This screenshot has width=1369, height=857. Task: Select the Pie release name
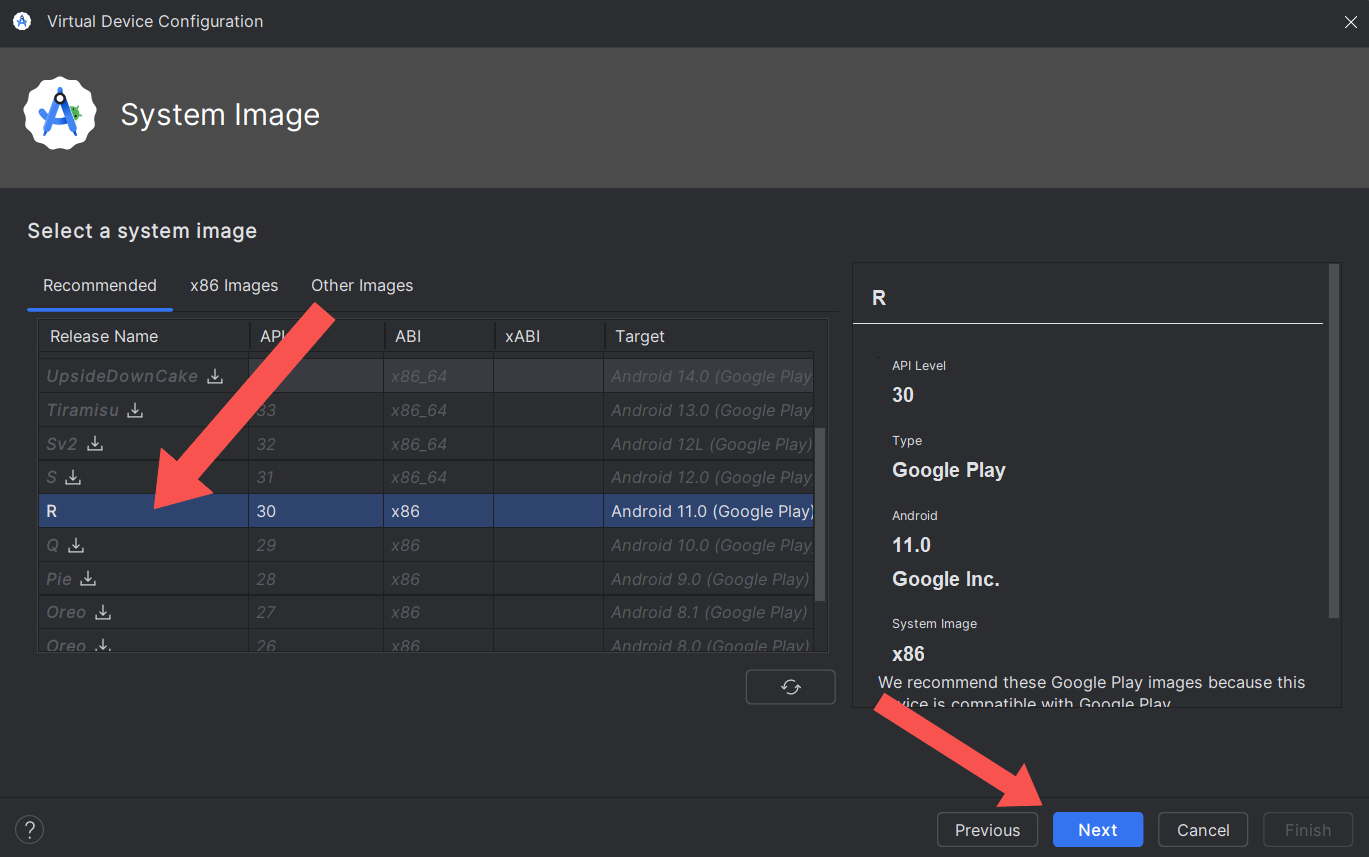pyautogui.click(x=59, y=579)
